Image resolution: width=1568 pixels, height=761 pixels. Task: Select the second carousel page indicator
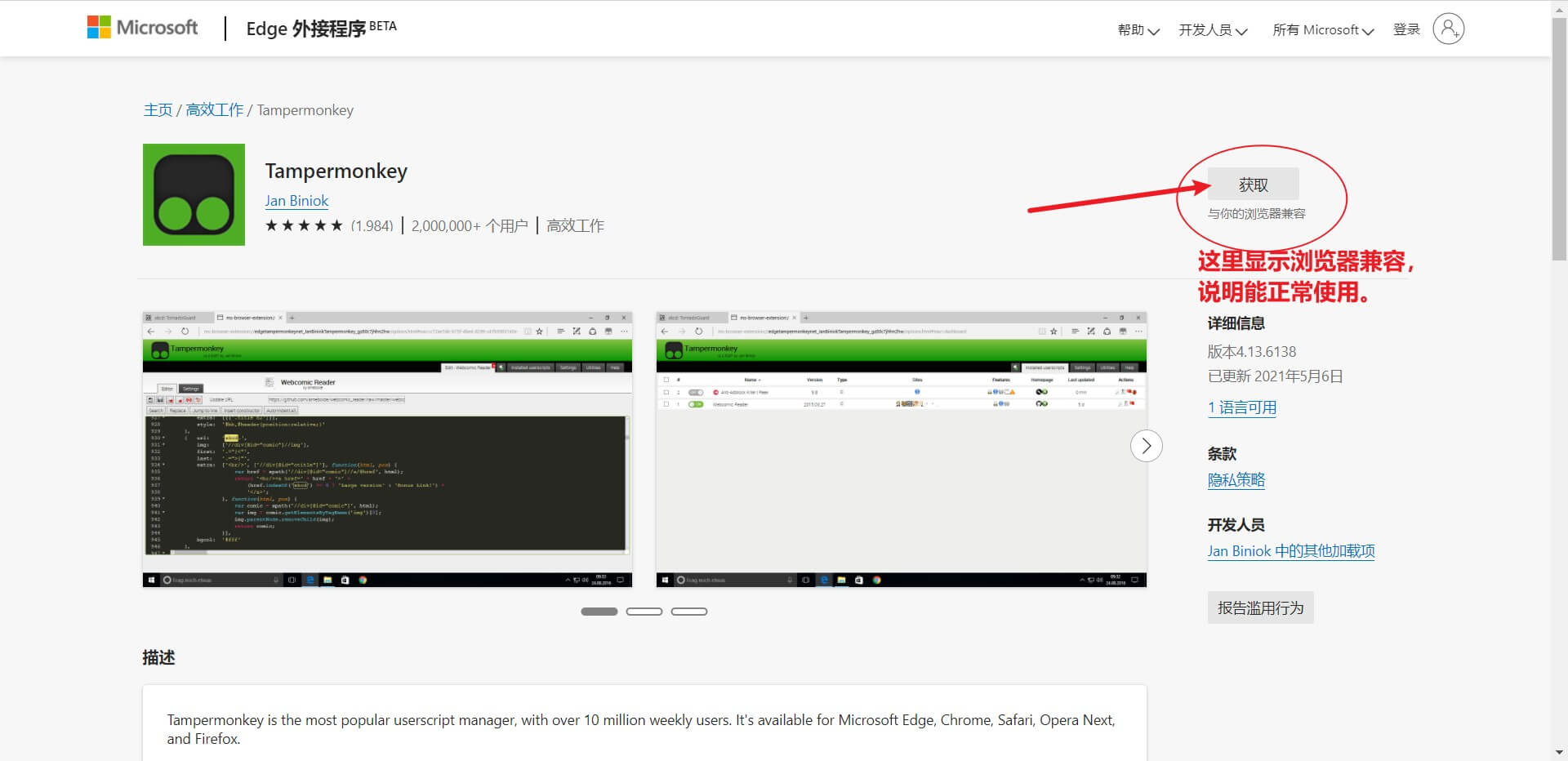point(644,612)
